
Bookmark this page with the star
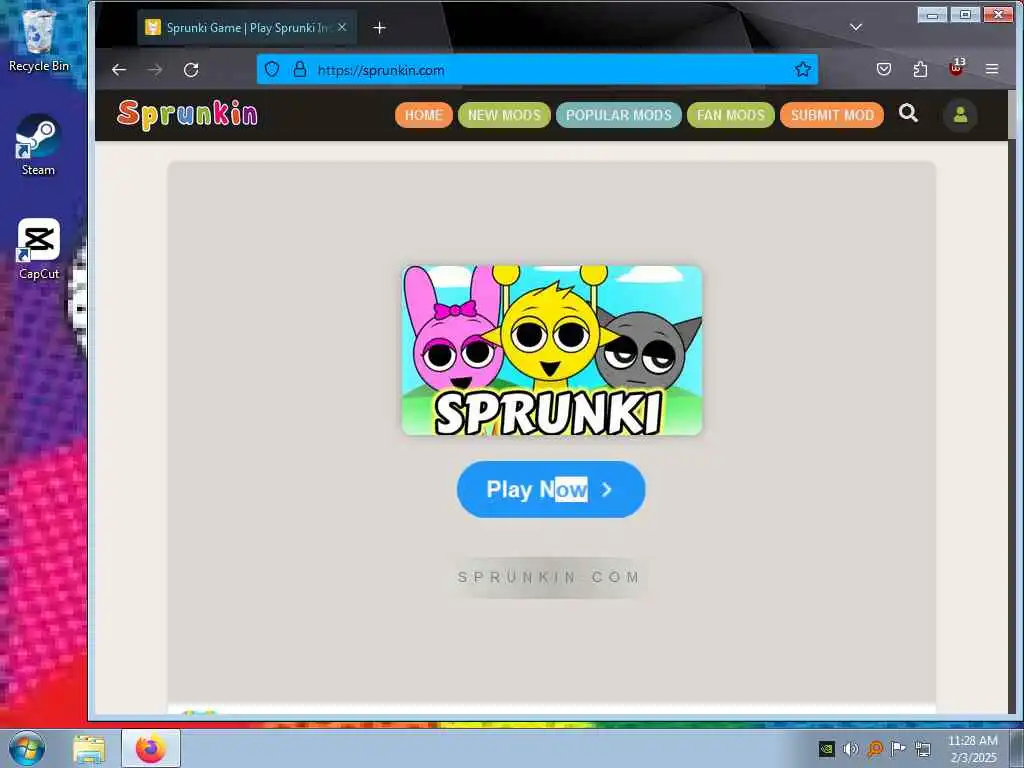803,69
